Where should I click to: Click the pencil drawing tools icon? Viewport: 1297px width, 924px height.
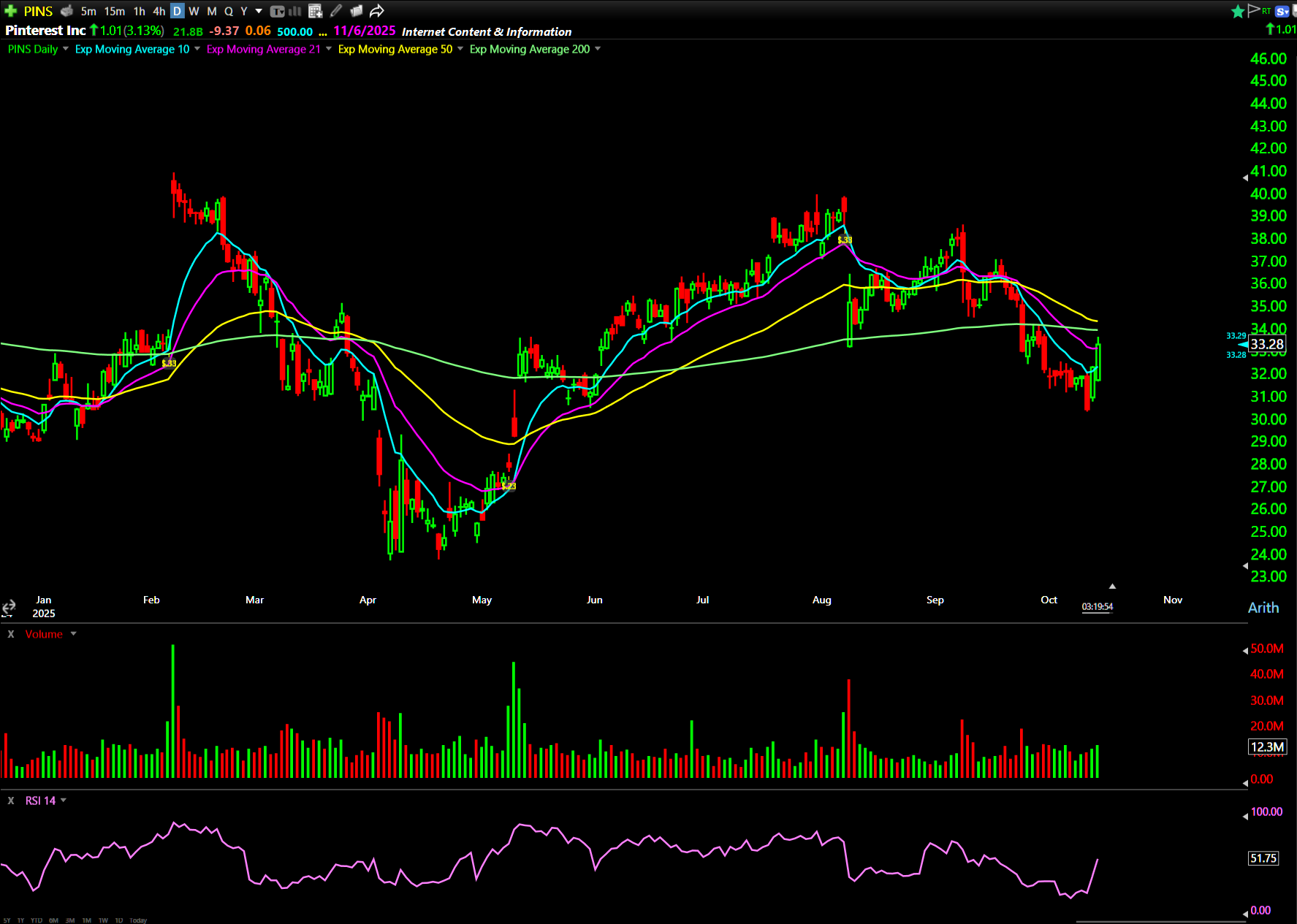335,11
